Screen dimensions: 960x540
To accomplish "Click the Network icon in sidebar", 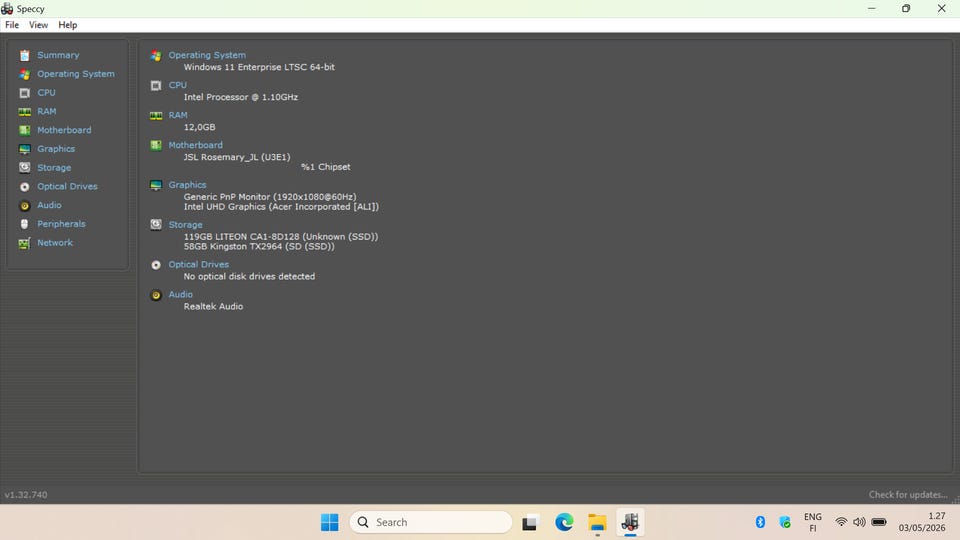I will 24,243.
